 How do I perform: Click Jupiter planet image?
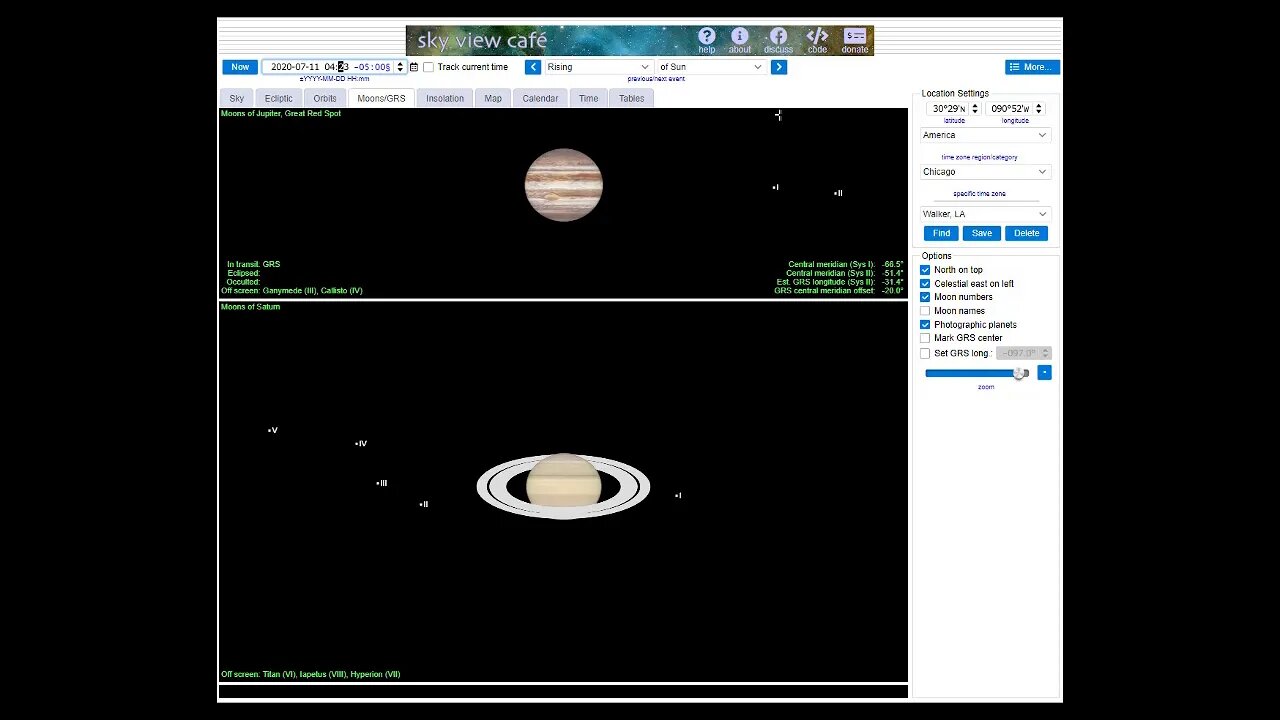pos(564,185)
